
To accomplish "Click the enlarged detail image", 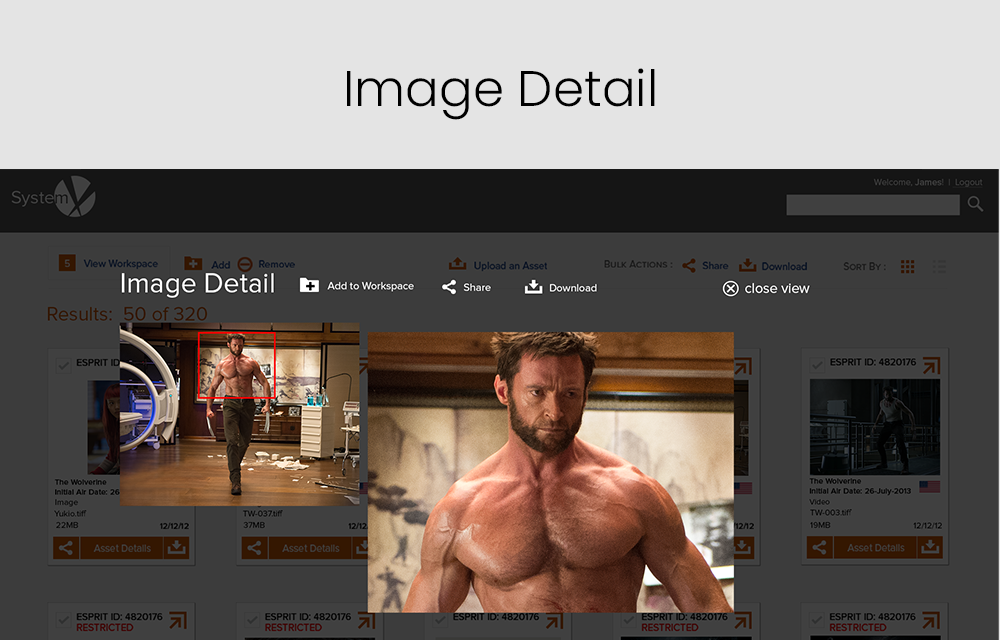I will pos(550,472).
